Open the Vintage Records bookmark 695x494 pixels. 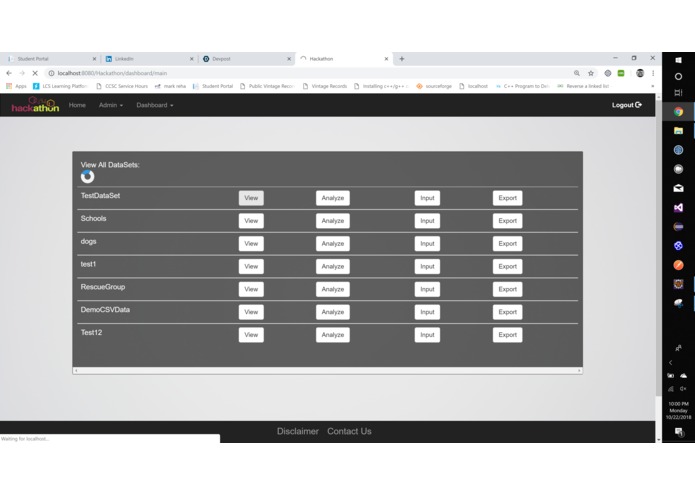click(x=325, y=86)
